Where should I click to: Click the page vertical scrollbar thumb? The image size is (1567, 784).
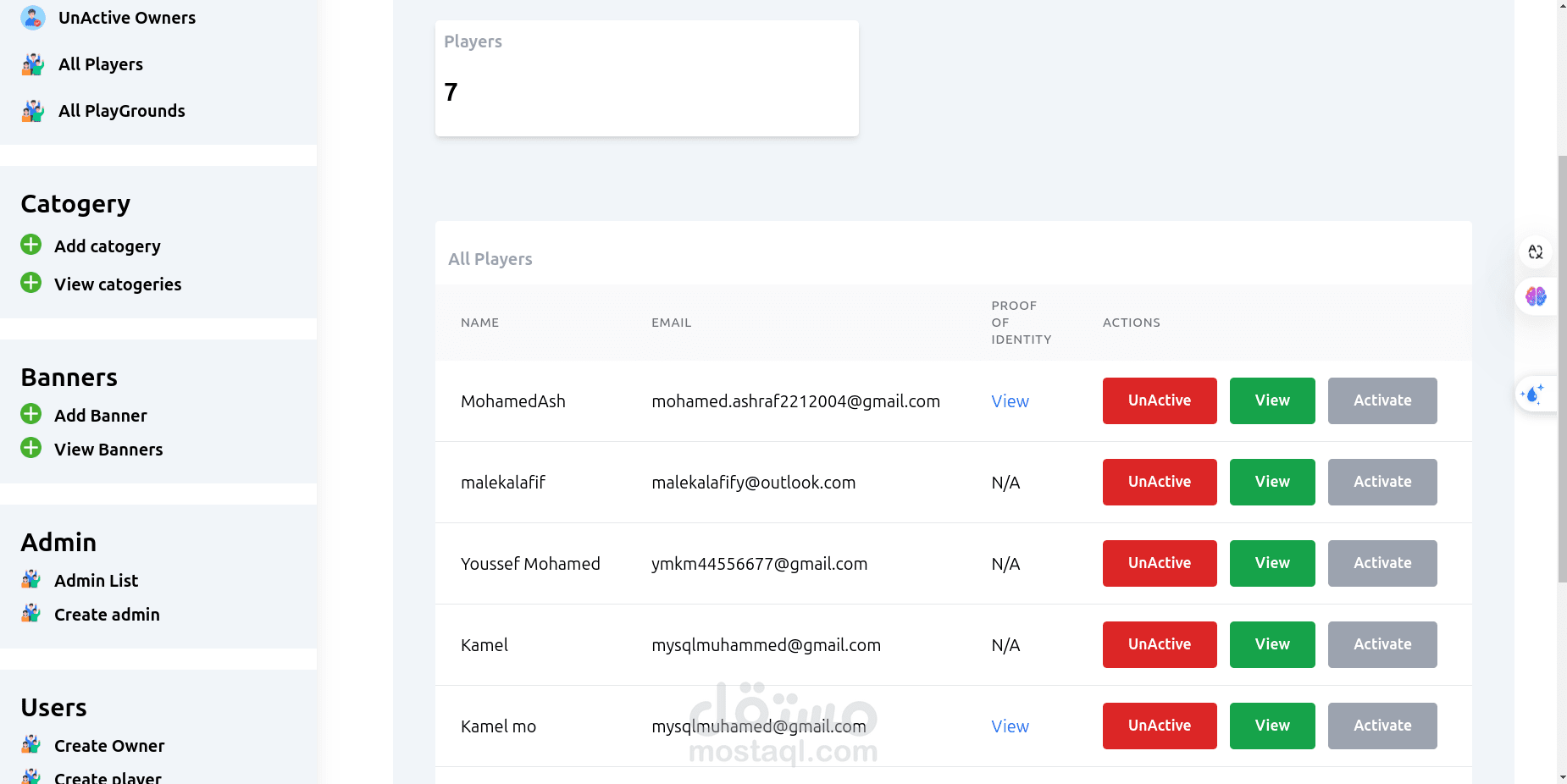[1562, 368]
